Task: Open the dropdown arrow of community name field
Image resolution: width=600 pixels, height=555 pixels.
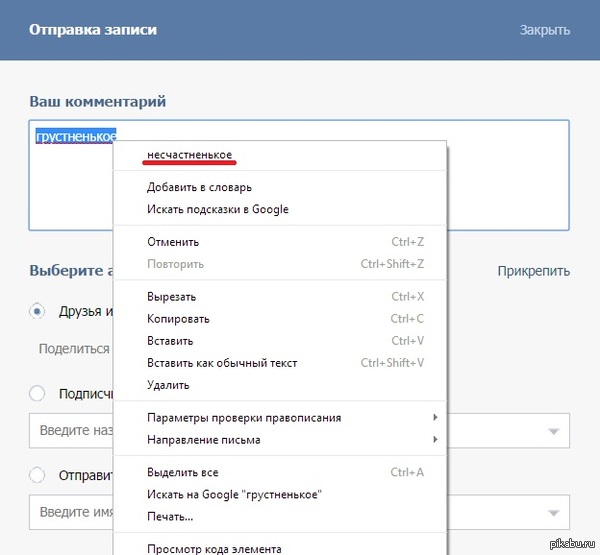Action: point(553,431)
